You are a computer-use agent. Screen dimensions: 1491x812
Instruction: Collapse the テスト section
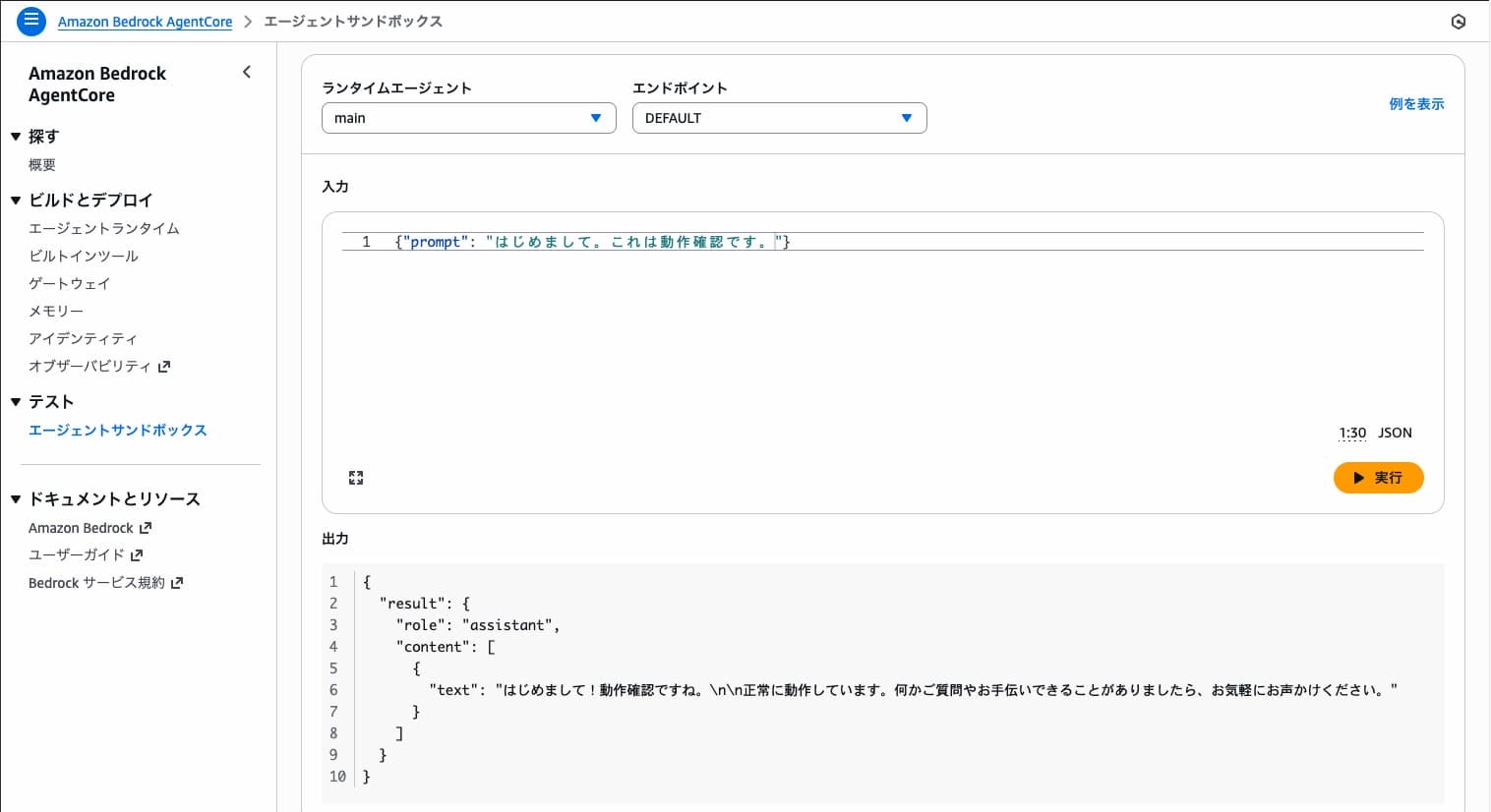click(16, 402)
